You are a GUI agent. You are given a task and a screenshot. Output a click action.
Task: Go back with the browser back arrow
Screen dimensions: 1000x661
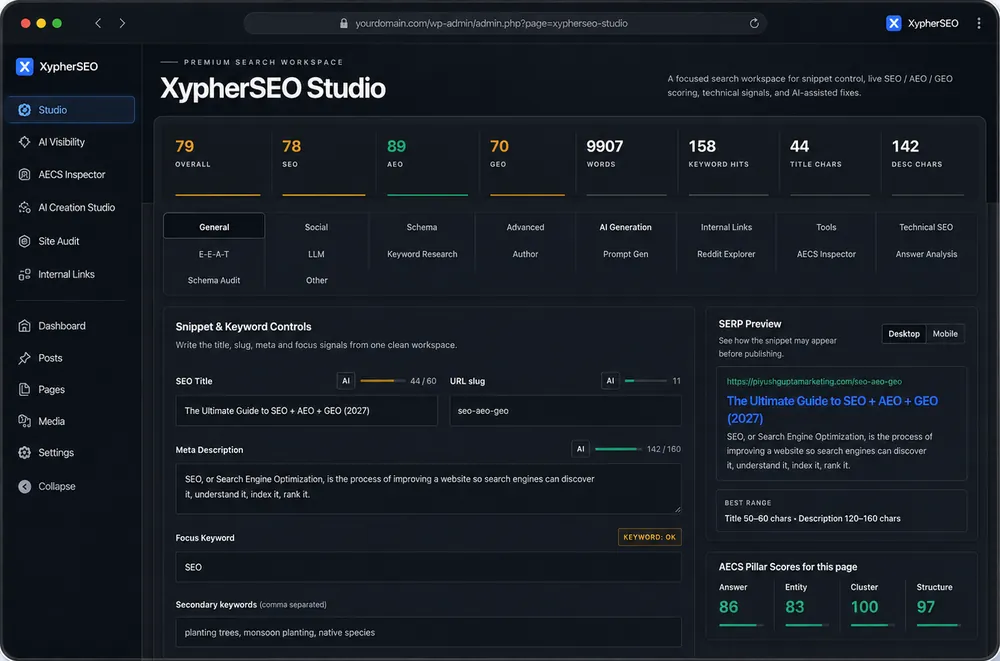(x=98, y=23)
